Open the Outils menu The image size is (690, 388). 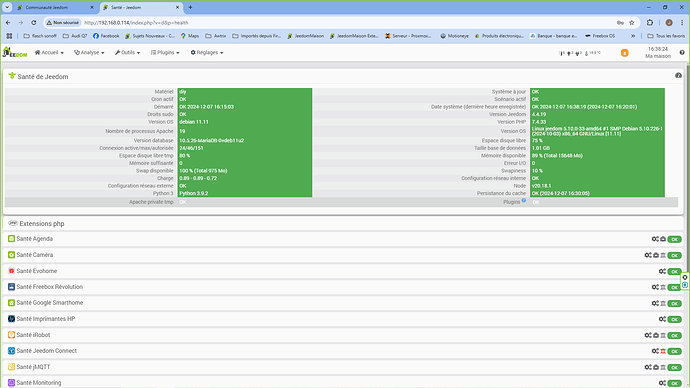tap(127, 52)
